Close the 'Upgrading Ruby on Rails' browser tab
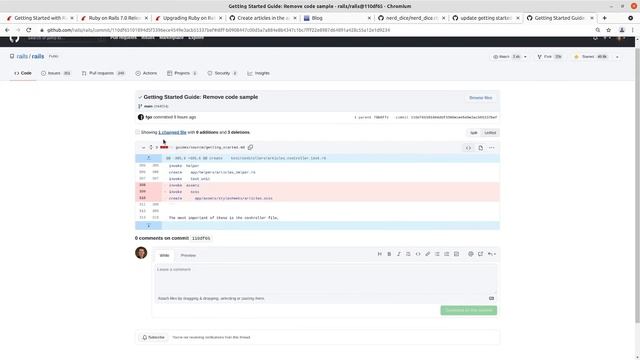Image resolution: width=640 pixels, height=360 pixels. [221, 18]
